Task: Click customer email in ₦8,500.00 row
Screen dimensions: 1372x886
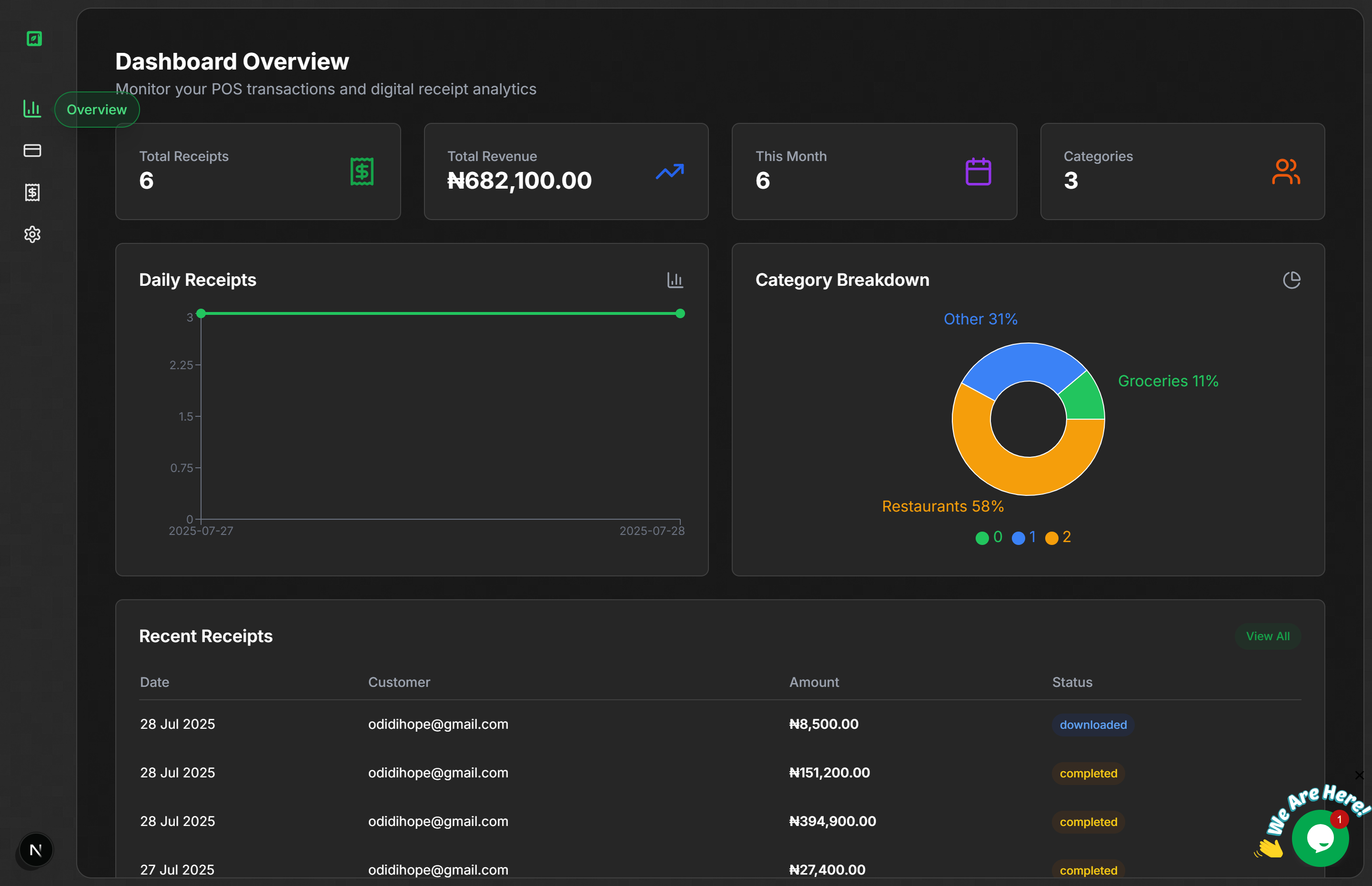Action: (x=438, y=725)
